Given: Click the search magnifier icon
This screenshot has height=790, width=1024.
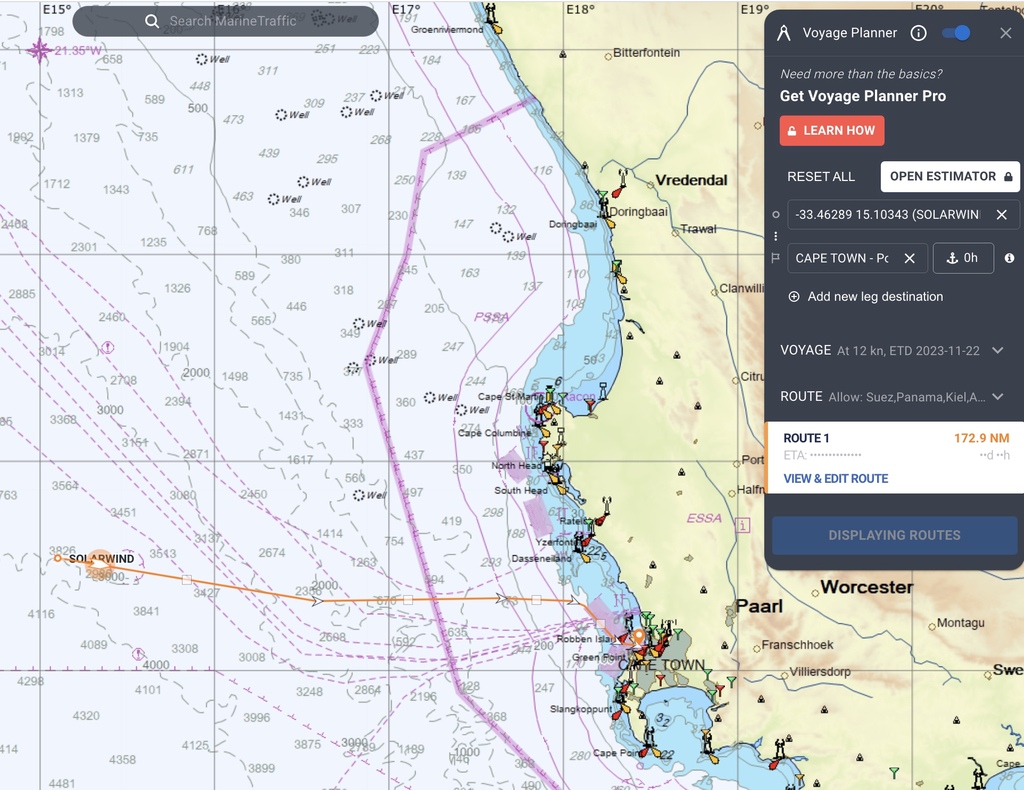Looking at the screenshot, I should pos(152,22).
